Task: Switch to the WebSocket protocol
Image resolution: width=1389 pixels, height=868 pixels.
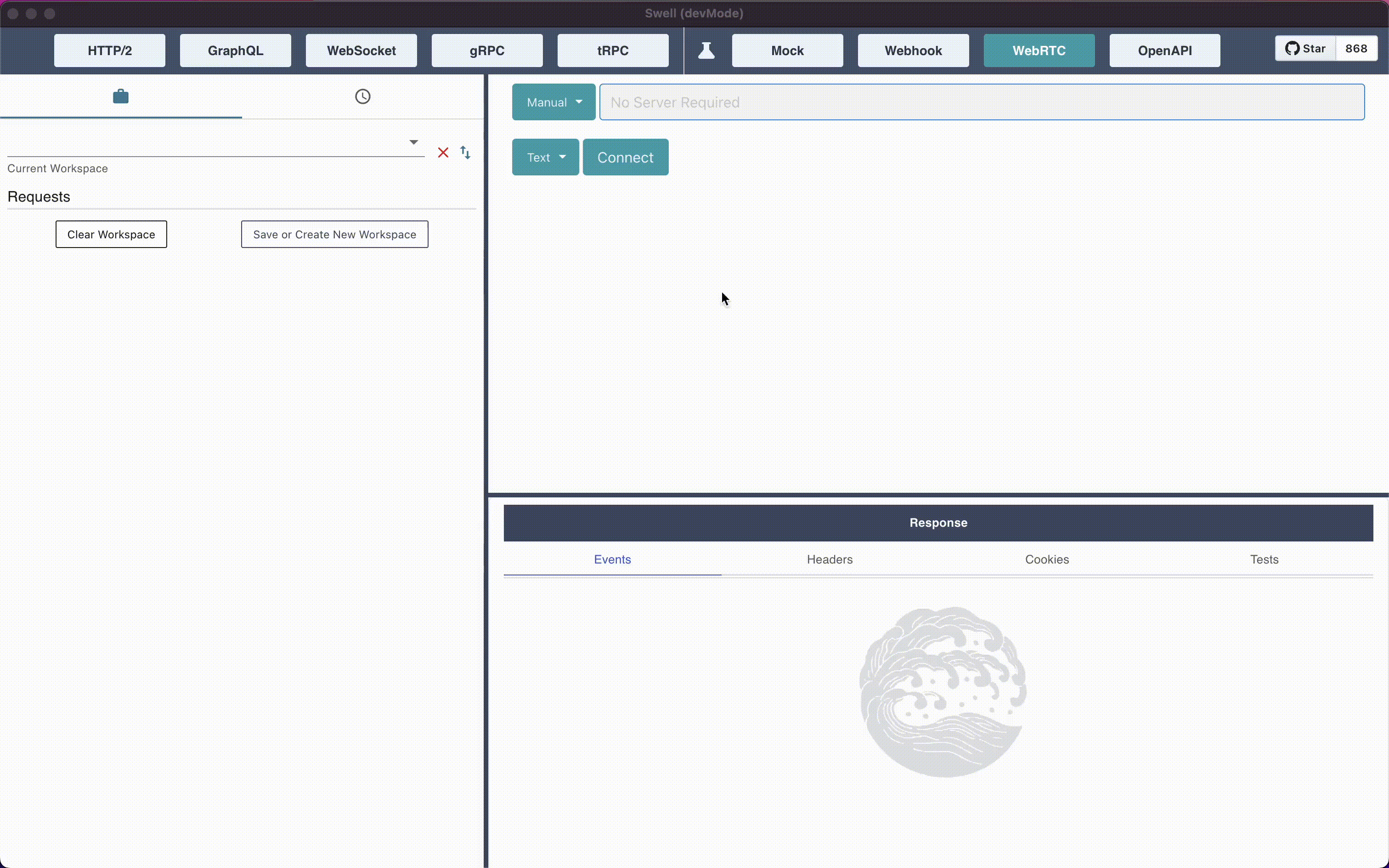Action: click(361, 51)
